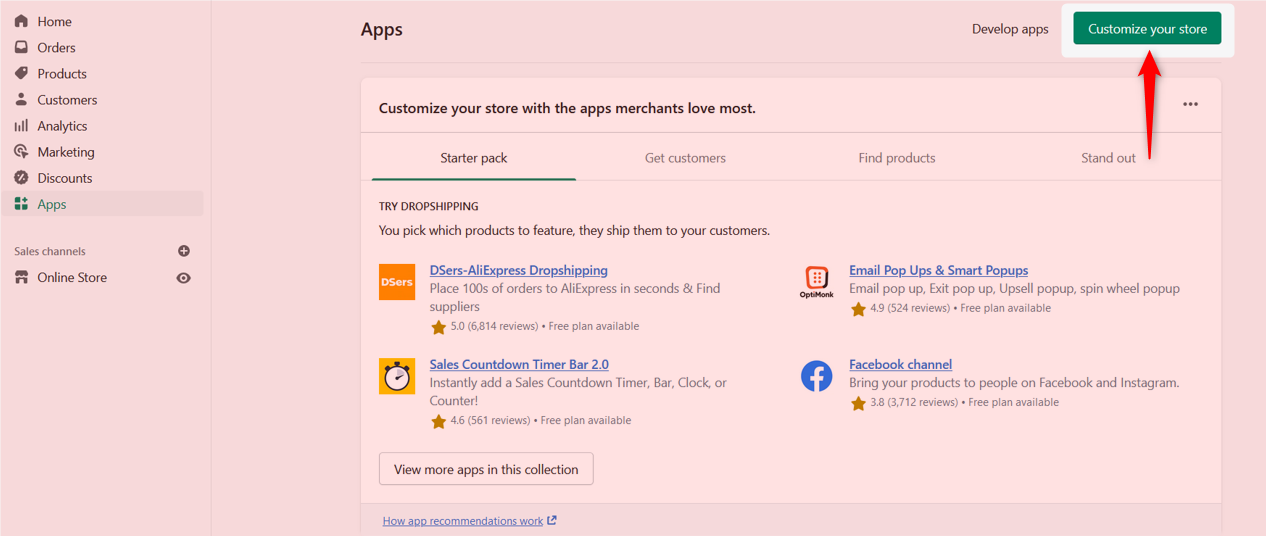Click the Facebook channel logo icon
The height and width of the screenshot is (536, 1266).
point(817,376)
